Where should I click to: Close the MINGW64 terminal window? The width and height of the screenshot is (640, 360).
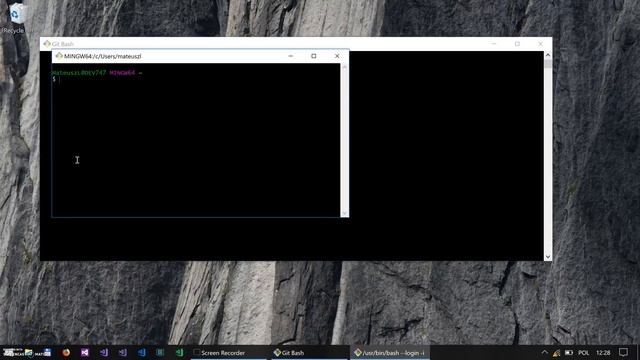point(337,56)
